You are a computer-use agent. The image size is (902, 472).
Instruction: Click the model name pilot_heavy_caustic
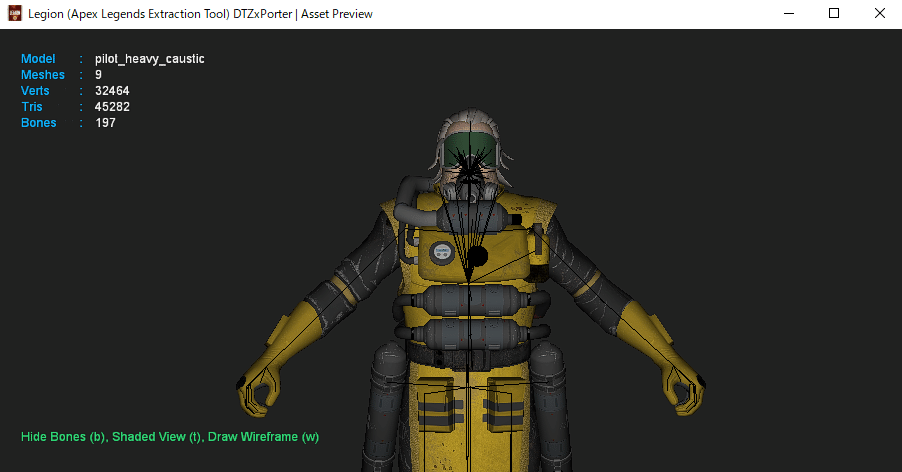pos(150,59)
